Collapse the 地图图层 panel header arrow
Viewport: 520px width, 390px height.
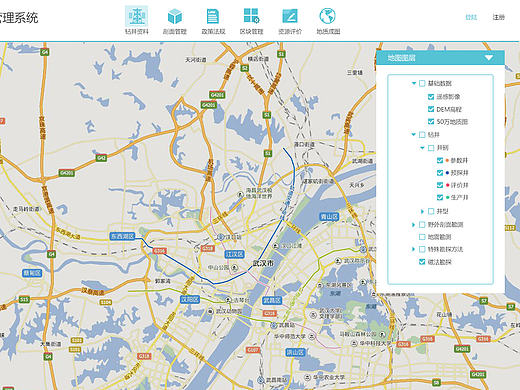(489, 58)
